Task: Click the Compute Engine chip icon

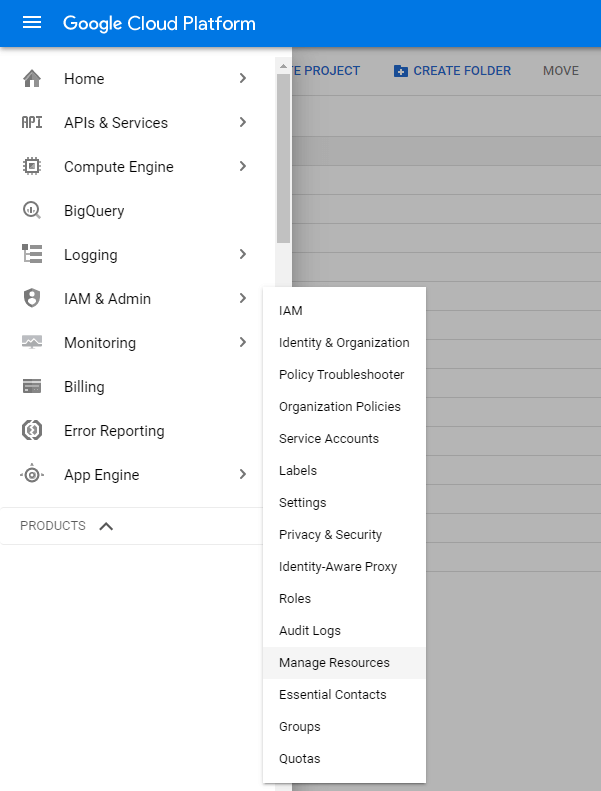Action: [32, 167]
